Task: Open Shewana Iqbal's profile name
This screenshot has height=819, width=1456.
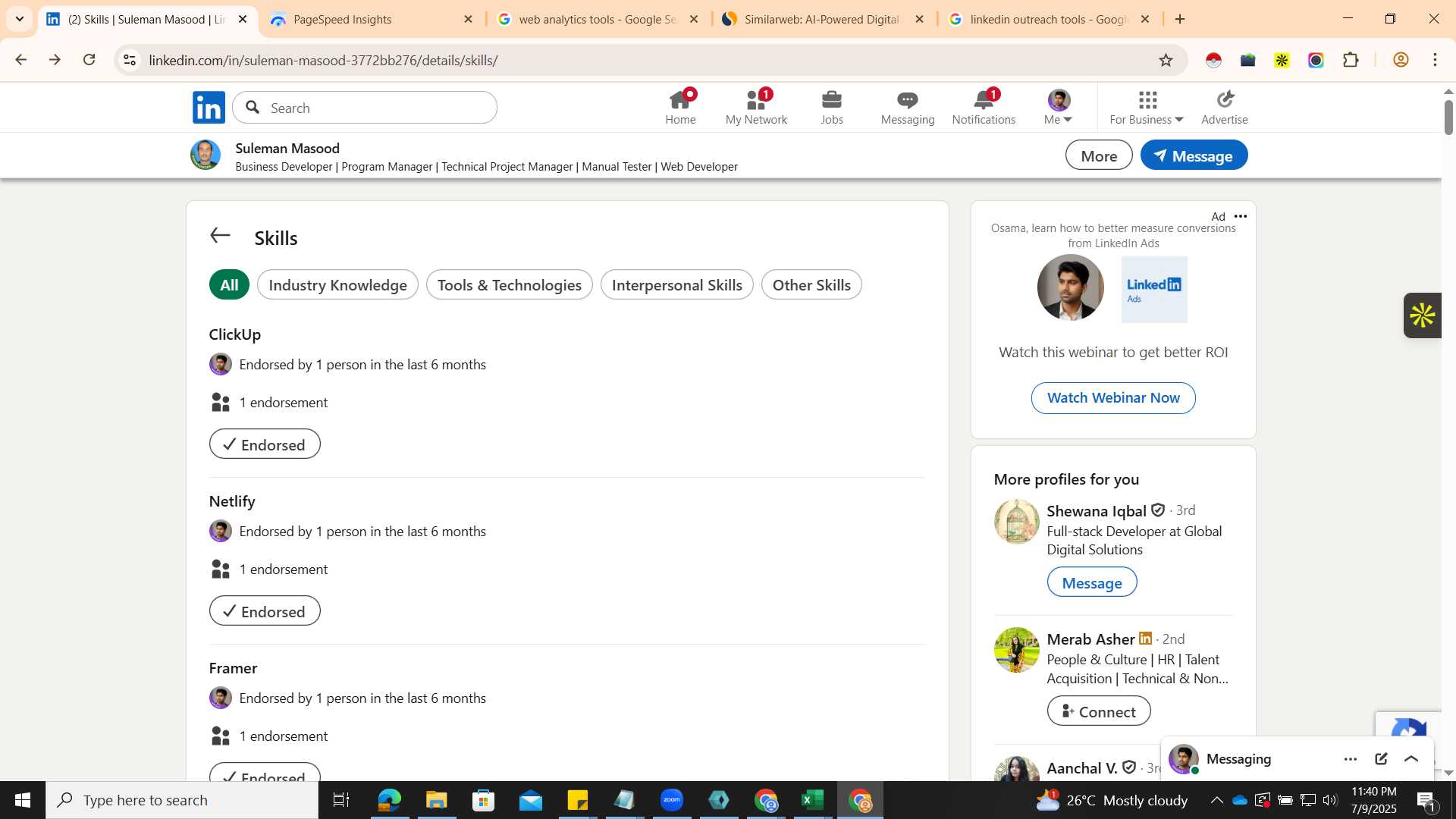Action: click(1097, 511)
